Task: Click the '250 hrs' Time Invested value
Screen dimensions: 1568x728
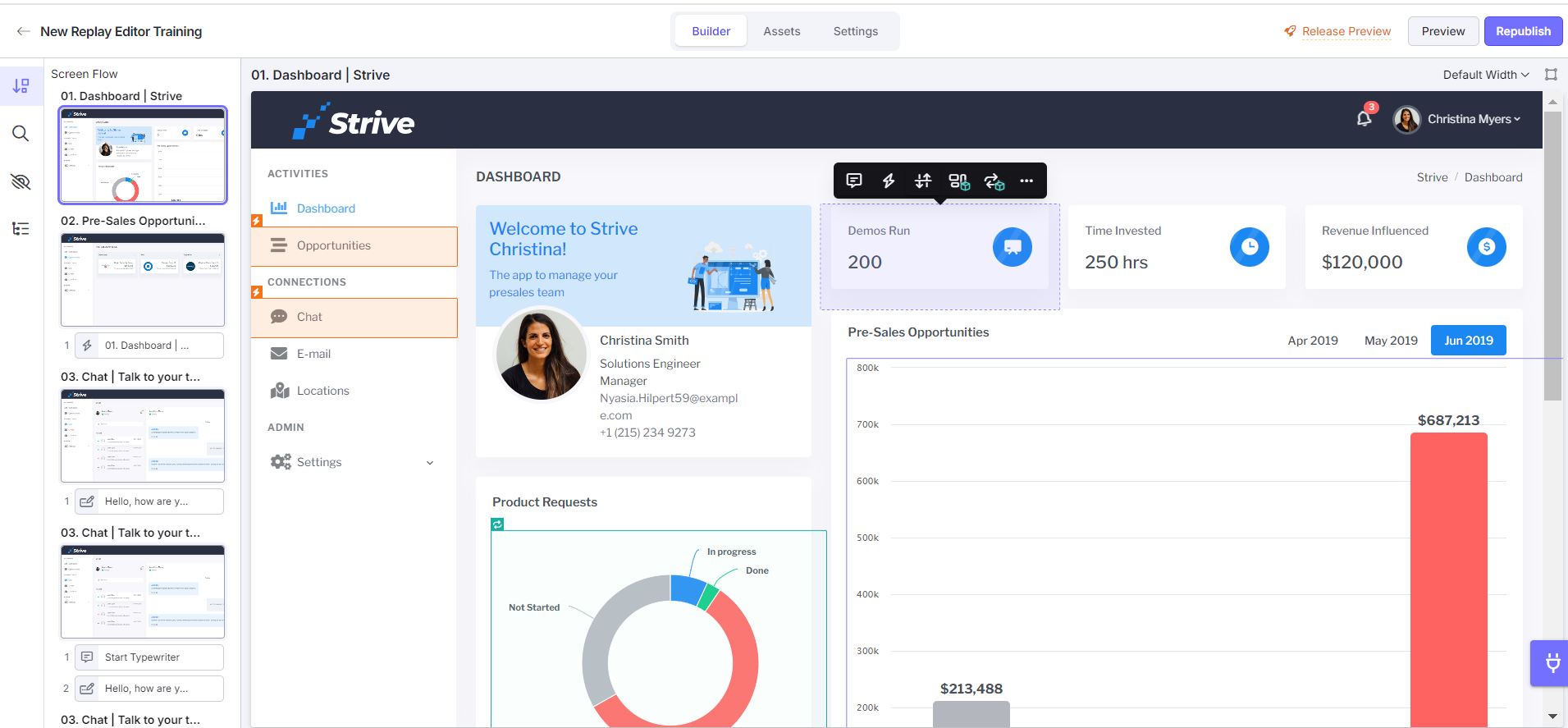Action: point(1116,263)
